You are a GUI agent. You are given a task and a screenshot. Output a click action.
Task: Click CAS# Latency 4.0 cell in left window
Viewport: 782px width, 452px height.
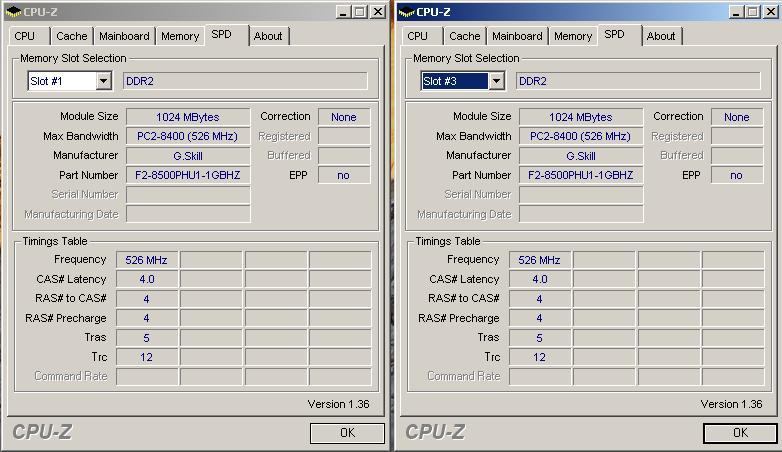[147, 279]
